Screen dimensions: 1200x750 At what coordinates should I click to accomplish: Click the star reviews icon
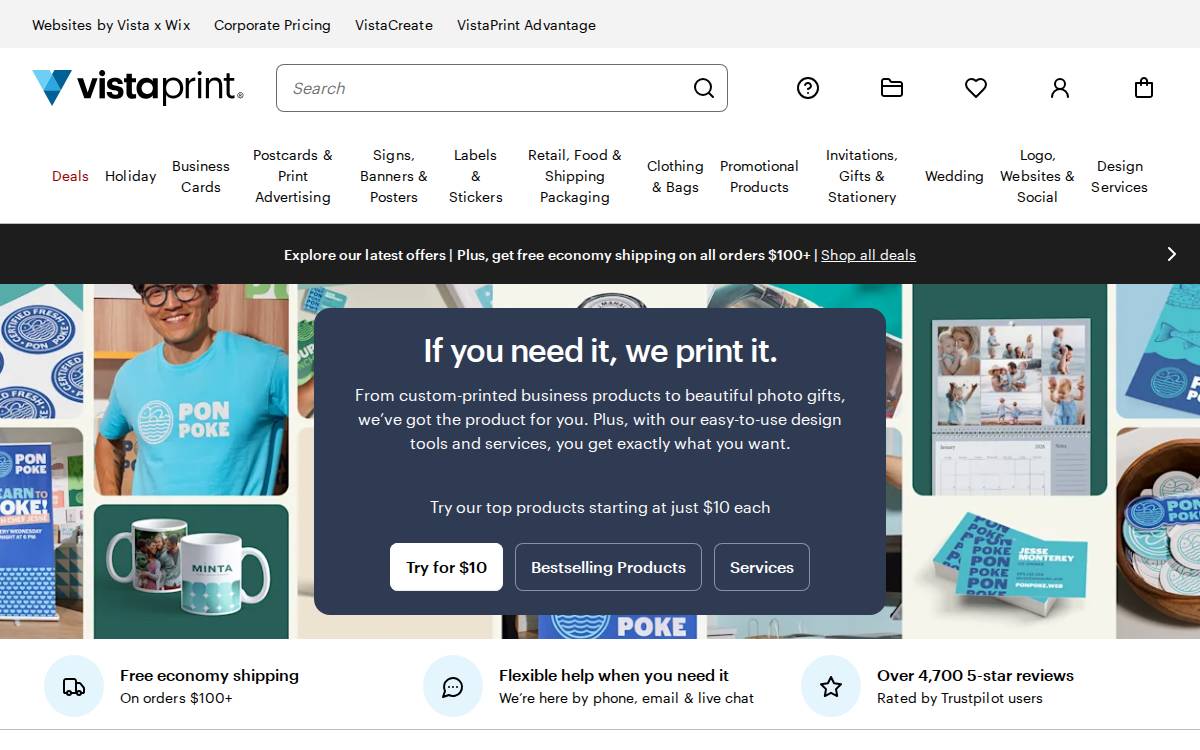click(x=831, y=686)
